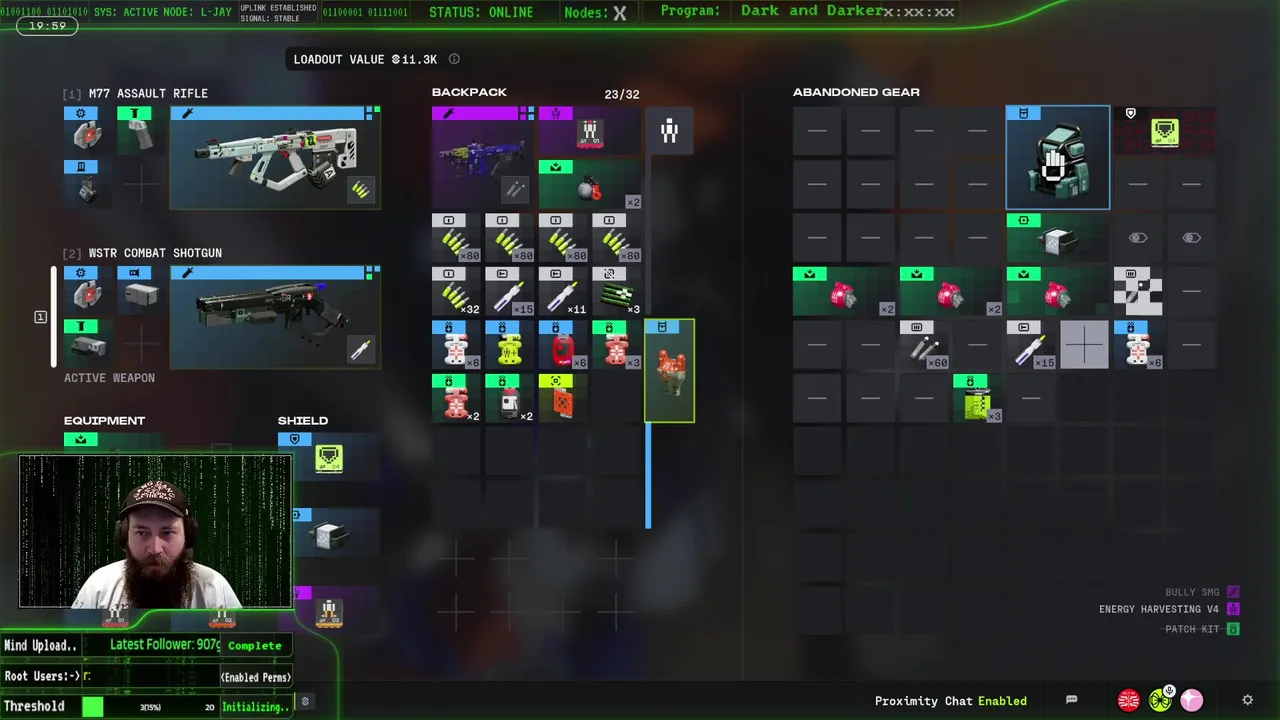Select the x15 ammo stack in backpack
Image resolution: width=1280 pixels, height=720 pixels.
509,291
